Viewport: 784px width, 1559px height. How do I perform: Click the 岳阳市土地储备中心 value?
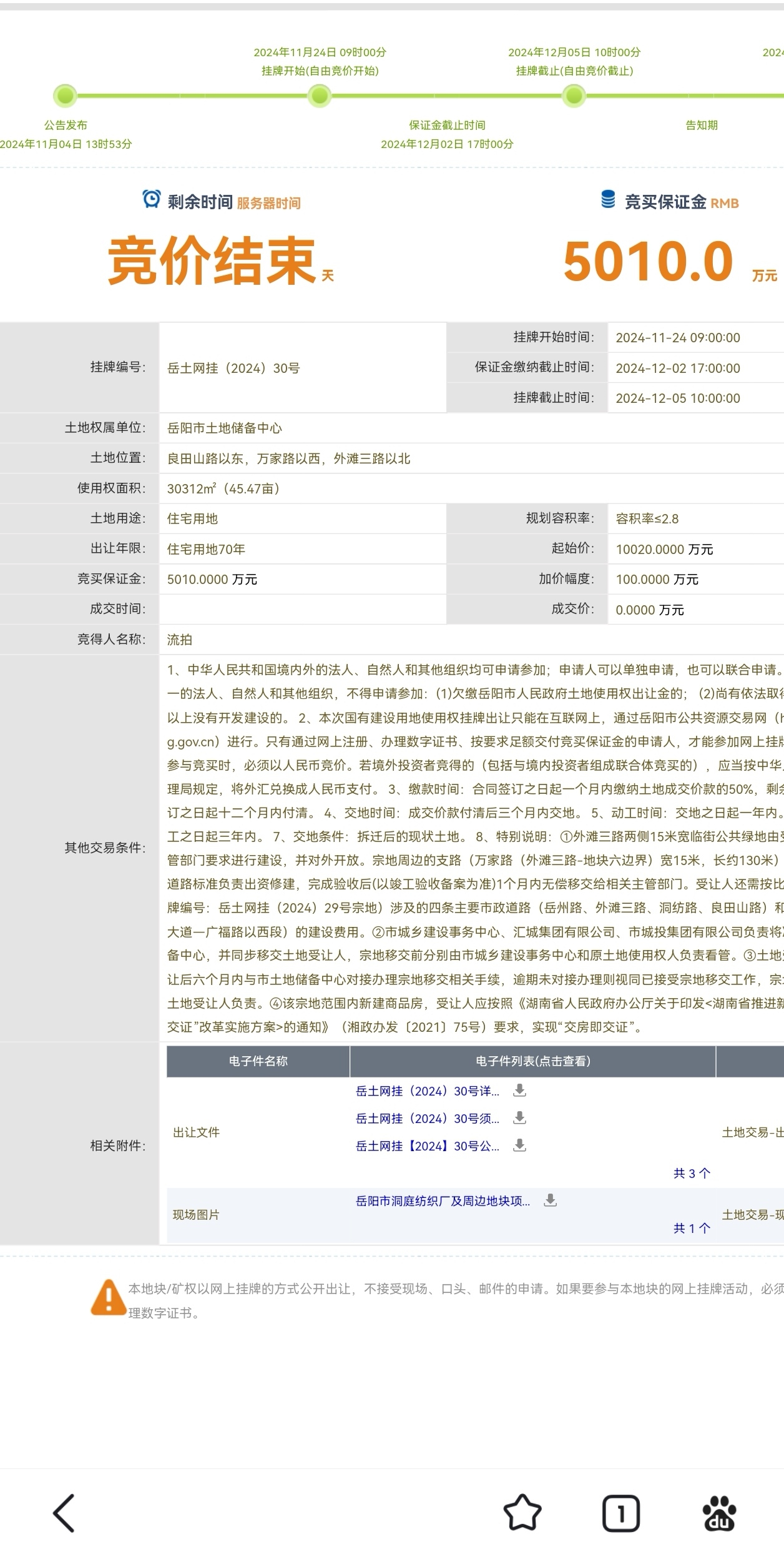point(224,428)
